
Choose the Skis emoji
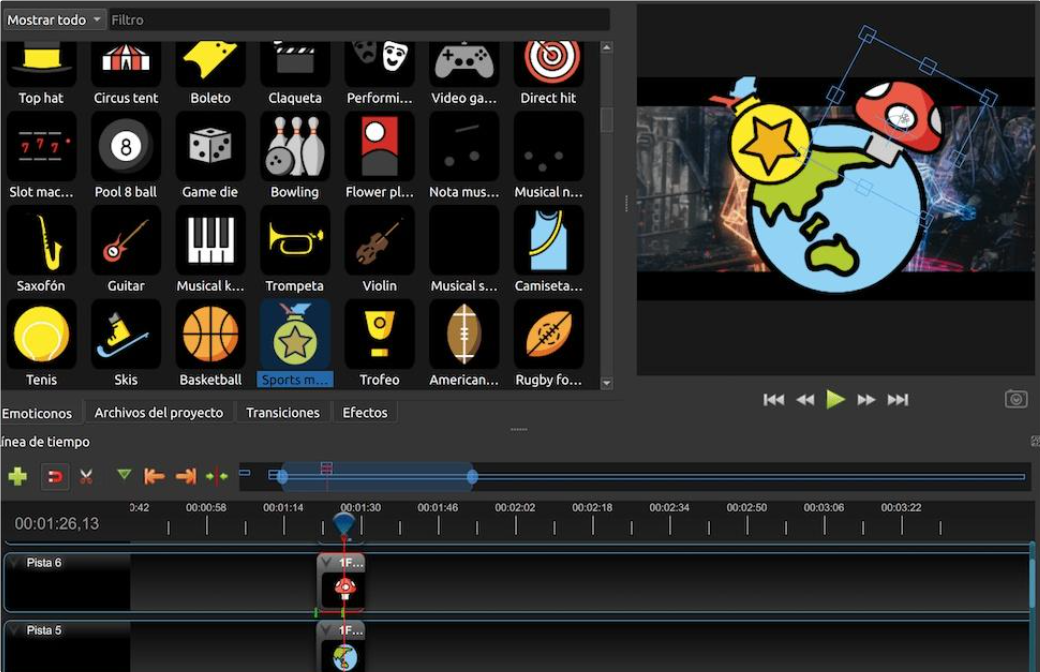(x=126, y=344)
